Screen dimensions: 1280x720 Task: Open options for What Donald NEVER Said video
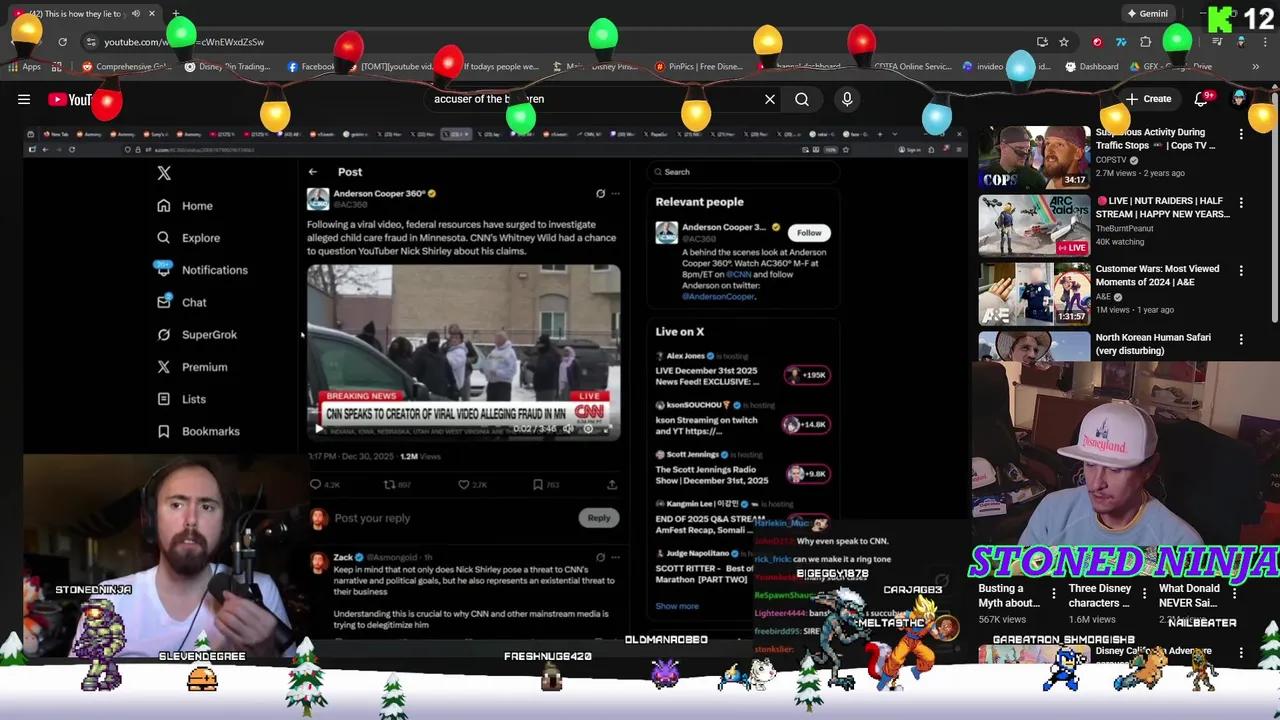[x=1235, y=594]
